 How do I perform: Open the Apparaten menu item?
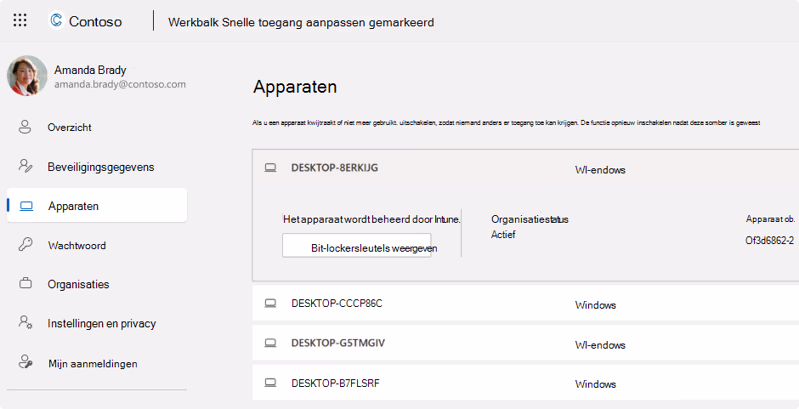(x=73, y=206)
